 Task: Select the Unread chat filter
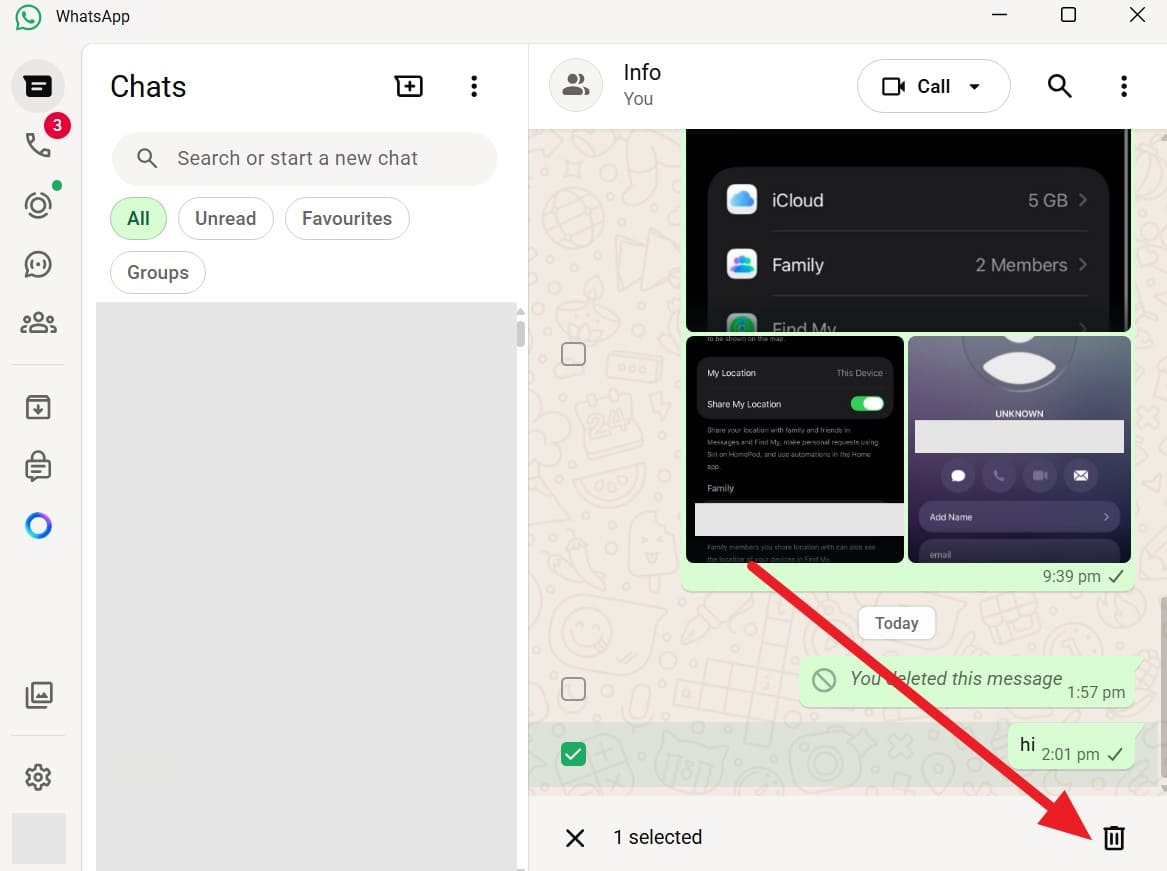[226, 218]
